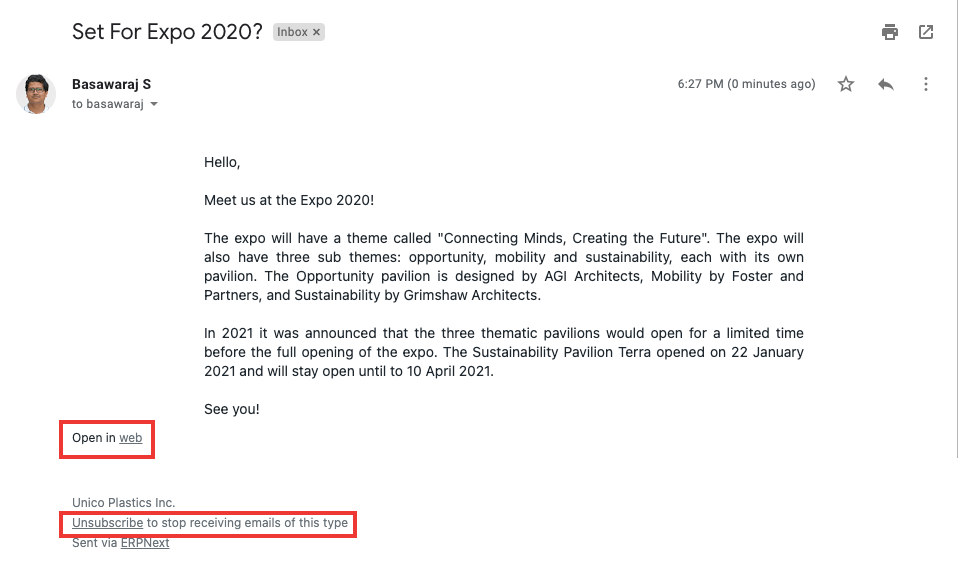Star the email from Basawaraj S

coord(846,84)
